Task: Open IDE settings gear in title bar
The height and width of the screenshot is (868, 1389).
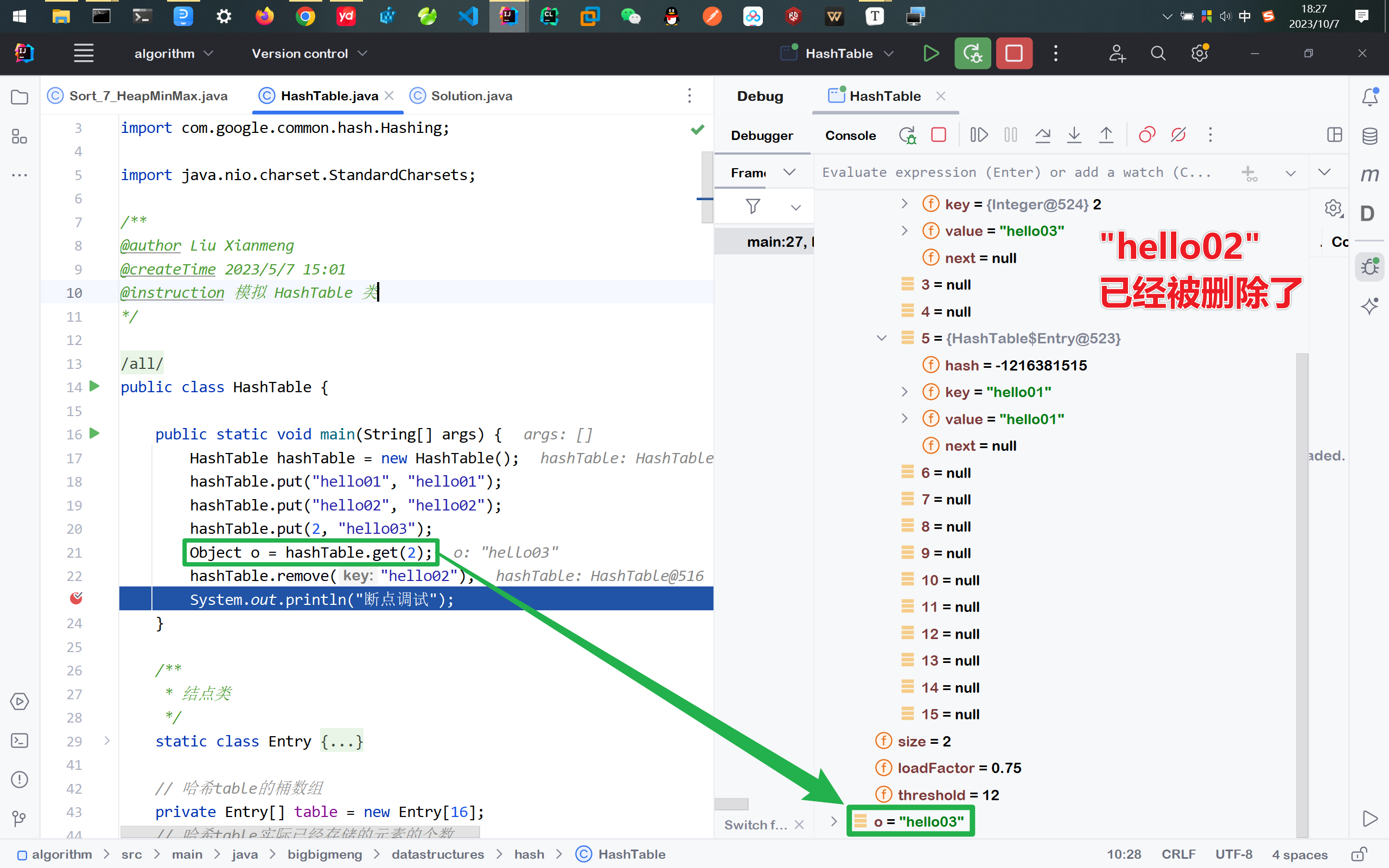Action: (x=1200, y=53)
